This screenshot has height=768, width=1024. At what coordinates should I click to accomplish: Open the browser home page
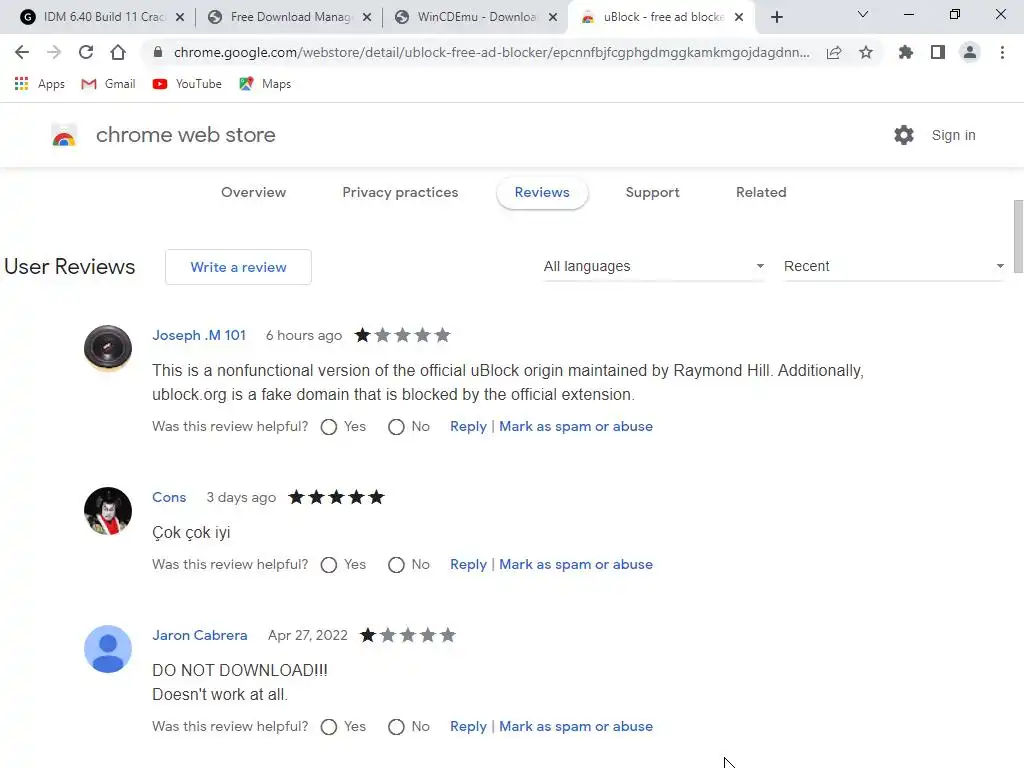coord(118,52)
